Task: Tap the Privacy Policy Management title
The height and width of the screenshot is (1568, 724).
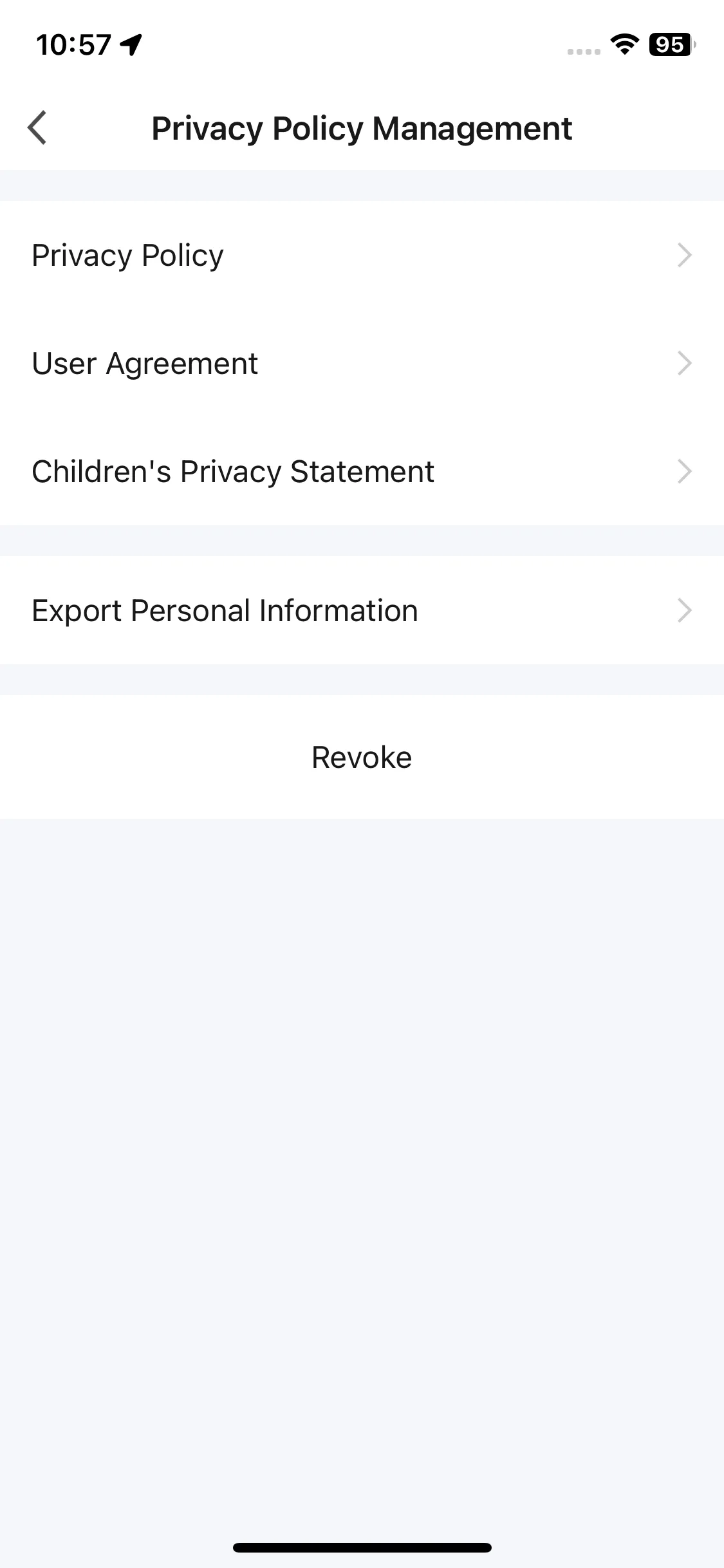Action: click(362, 128)
